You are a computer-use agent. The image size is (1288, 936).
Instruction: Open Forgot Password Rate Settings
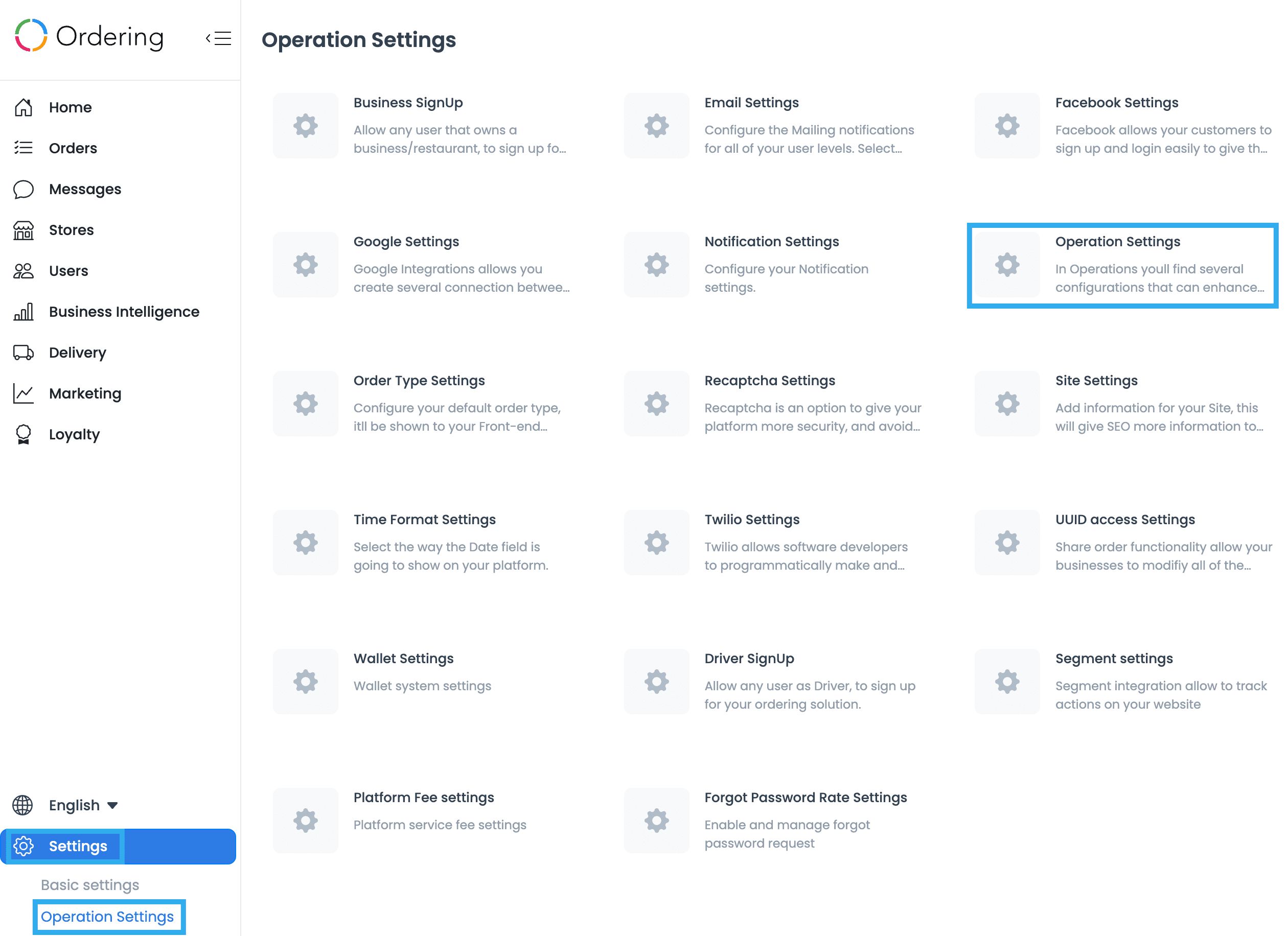click(x=806, y=798)
